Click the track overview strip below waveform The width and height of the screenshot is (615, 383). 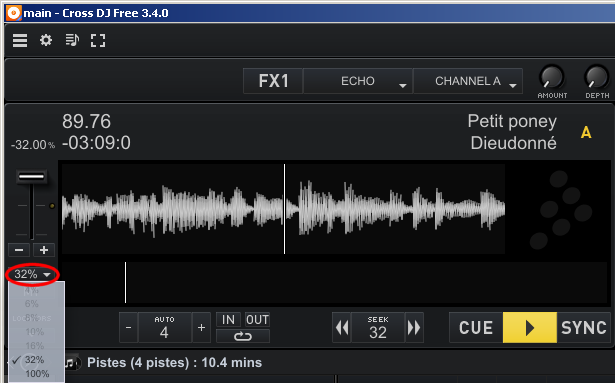coord(334,283)
